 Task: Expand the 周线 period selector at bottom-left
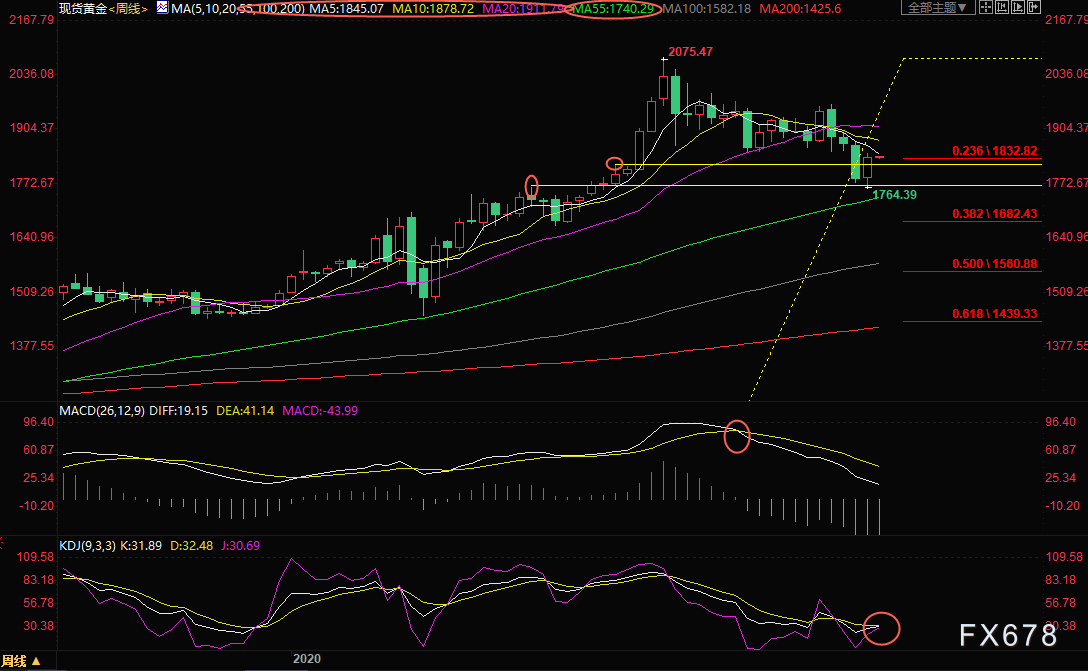tap(22, 662)
